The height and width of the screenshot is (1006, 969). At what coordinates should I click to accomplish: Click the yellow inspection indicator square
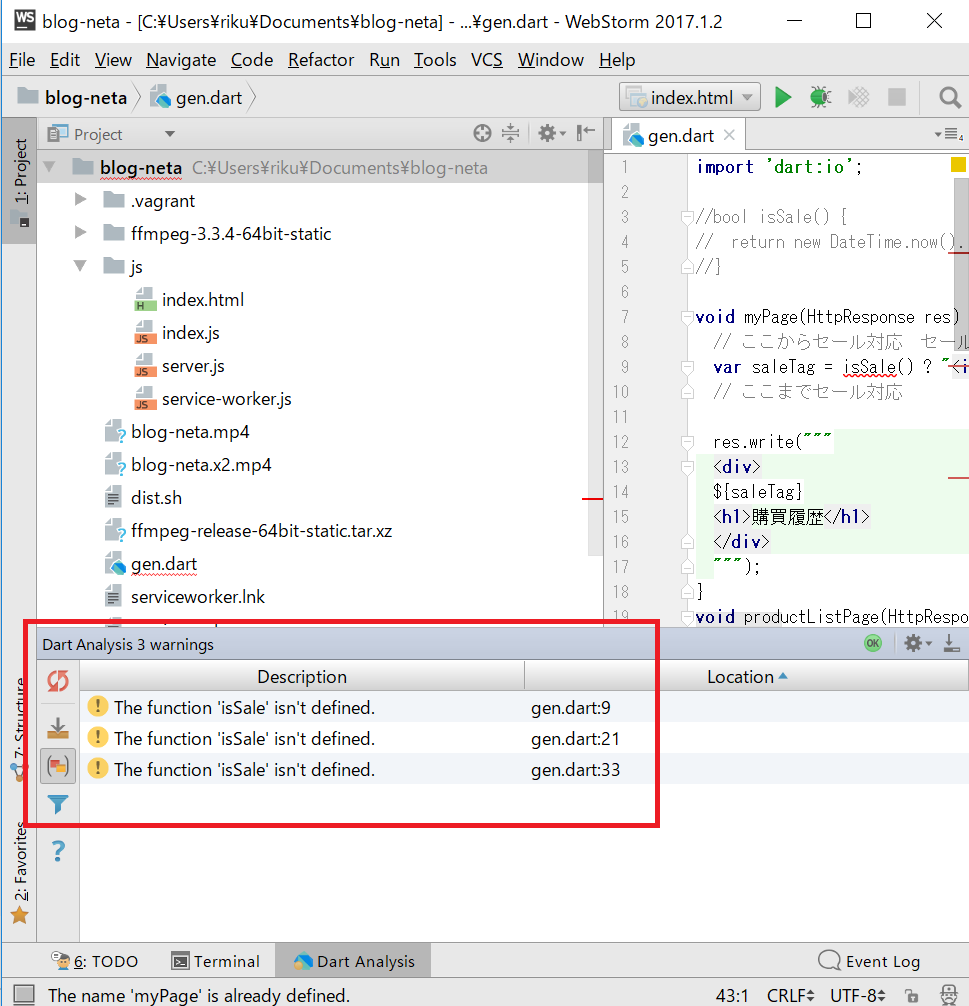pyautogui.click(x=958, y=165)
